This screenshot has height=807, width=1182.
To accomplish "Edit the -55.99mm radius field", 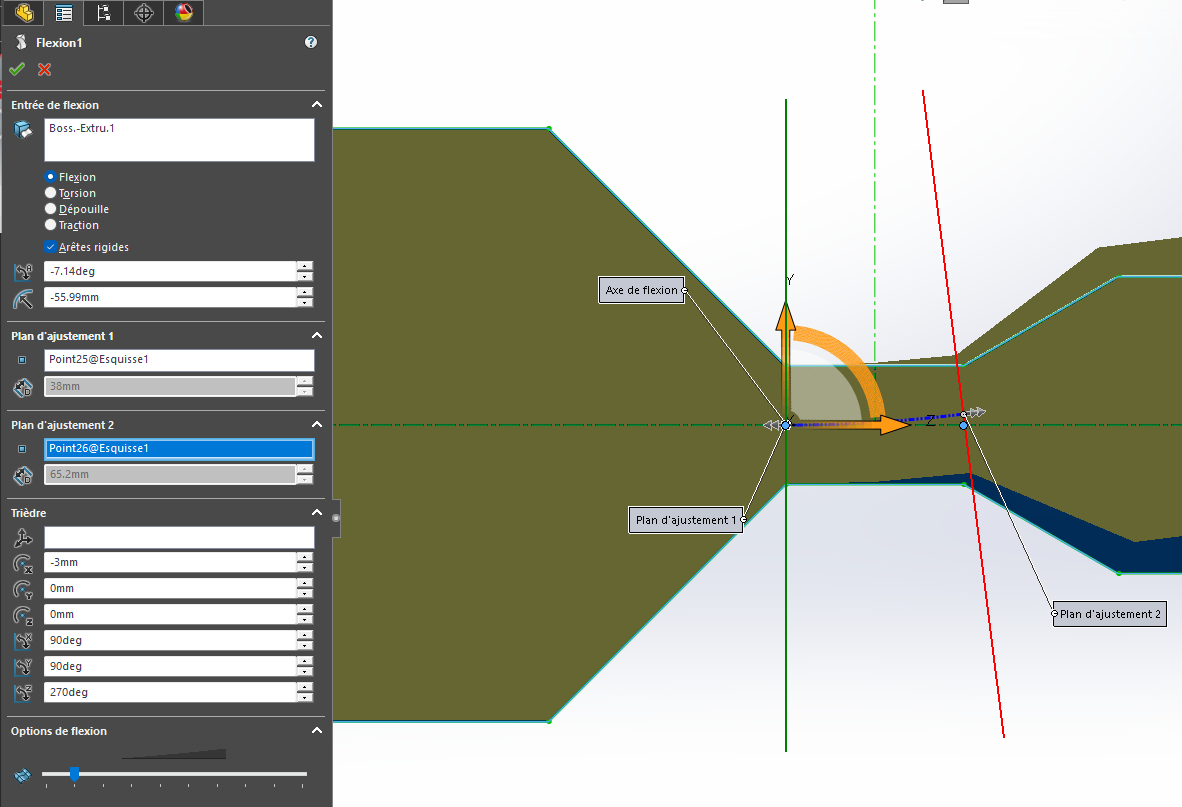I will click(170, 297).
